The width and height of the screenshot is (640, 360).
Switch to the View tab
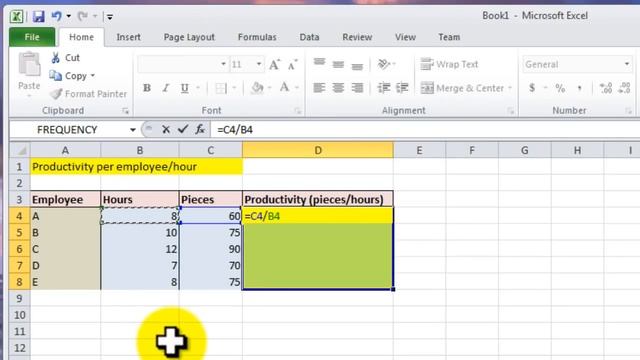click(405, 37)
